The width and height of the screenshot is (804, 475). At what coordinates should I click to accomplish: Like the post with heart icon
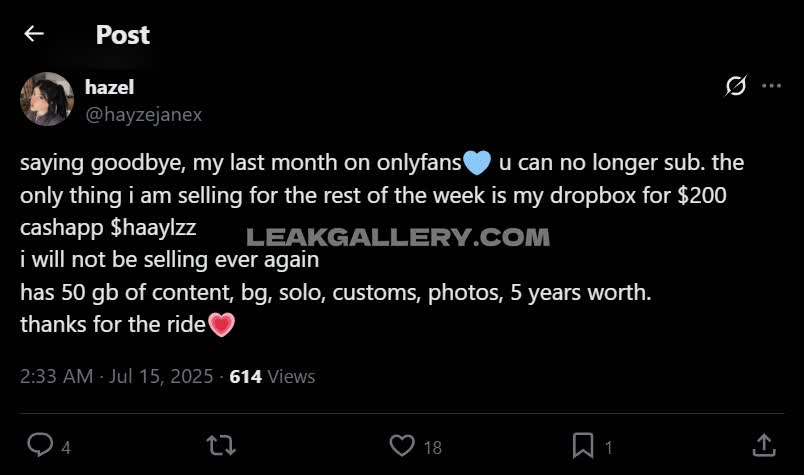pyautogui.click(x=401, y=445)
